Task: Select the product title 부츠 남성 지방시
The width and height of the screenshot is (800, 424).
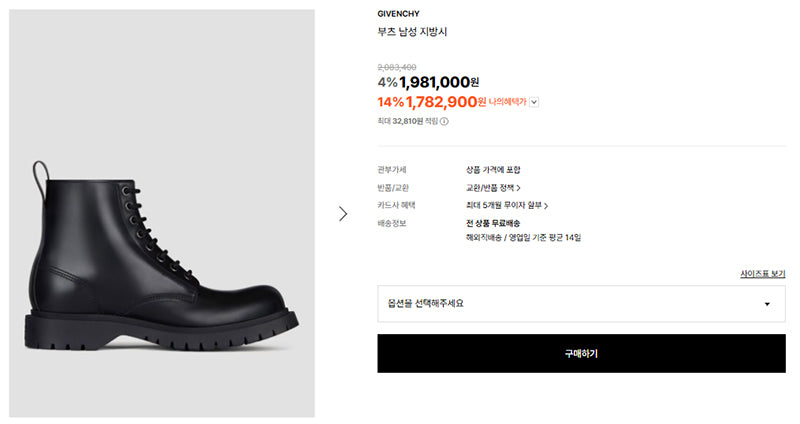Action: click(x=412, y=32)
